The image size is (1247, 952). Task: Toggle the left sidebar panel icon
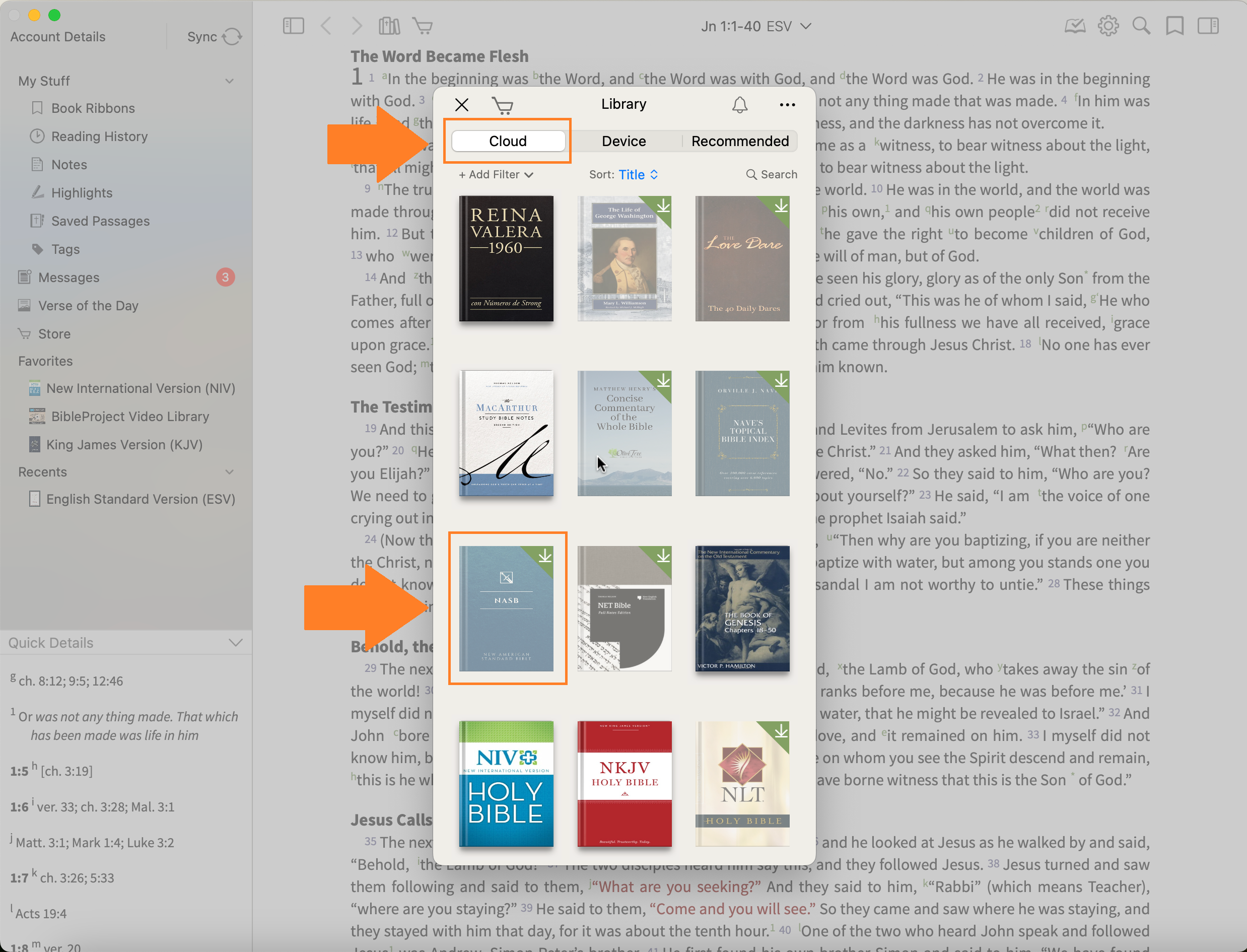click(x=294, y=26)
